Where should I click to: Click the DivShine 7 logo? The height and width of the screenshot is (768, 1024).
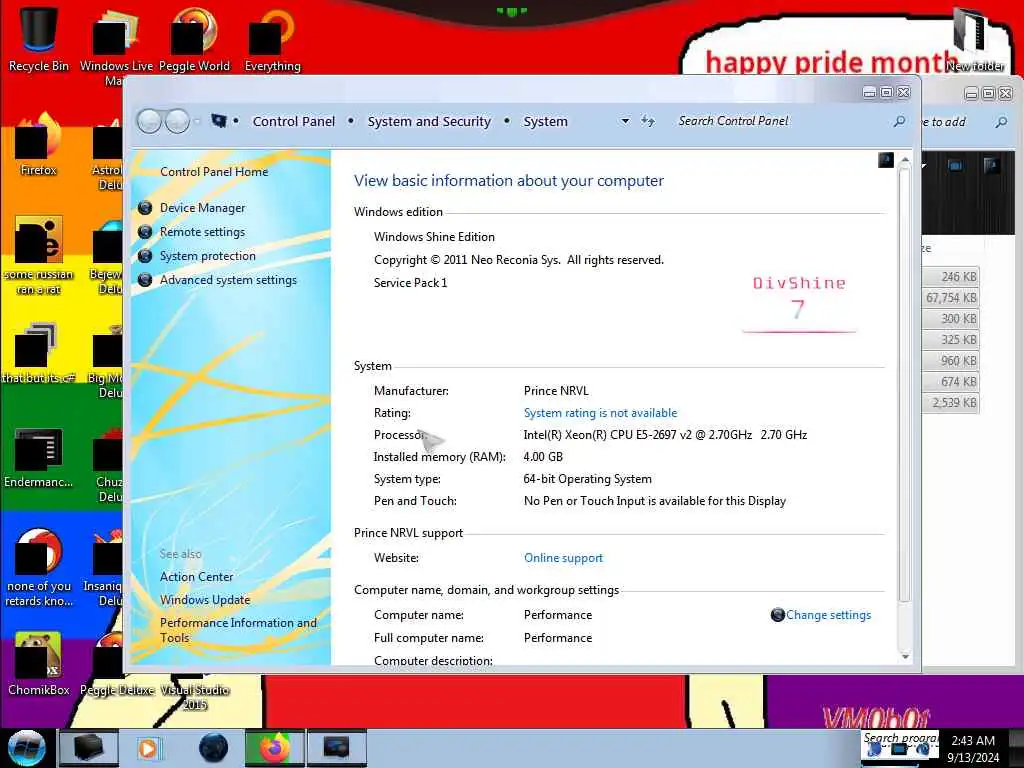pyautogui.click(x=799, y=302)
